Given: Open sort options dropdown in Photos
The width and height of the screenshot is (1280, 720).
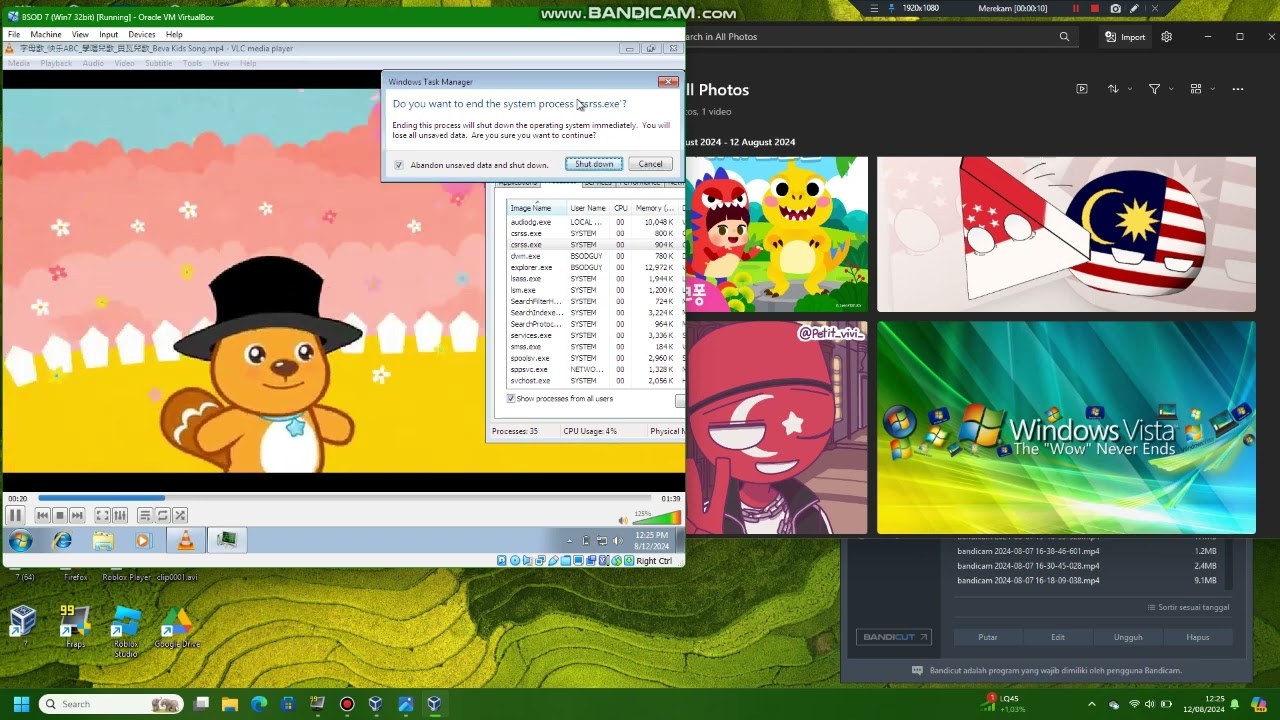Looking at the screenshot, I should tap(1119, 89).
